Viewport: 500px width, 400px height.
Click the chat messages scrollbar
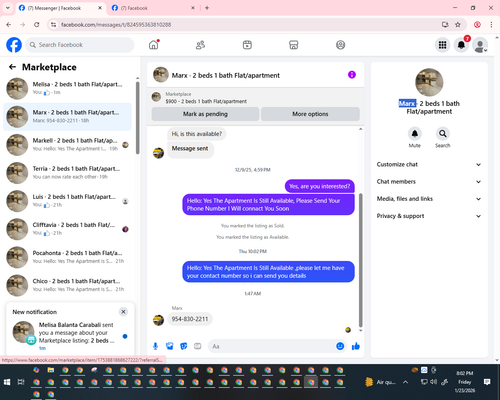(x=360, y=260)
